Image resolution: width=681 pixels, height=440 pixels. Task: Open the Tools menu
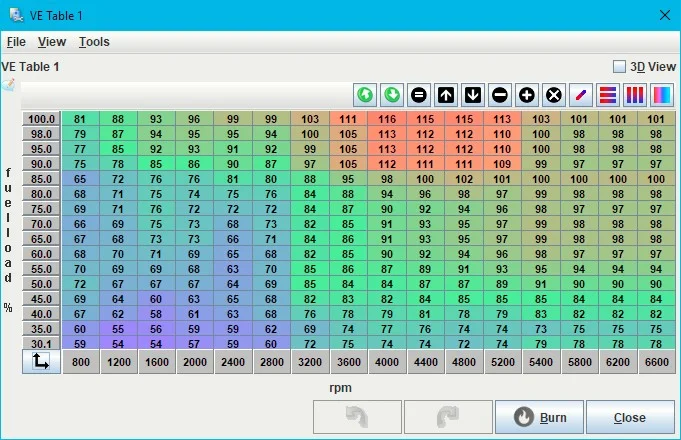[x=94, y=42]
